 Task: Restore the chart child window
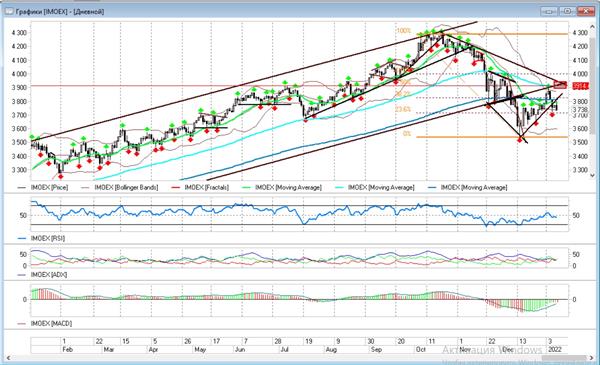click(567, 11)
